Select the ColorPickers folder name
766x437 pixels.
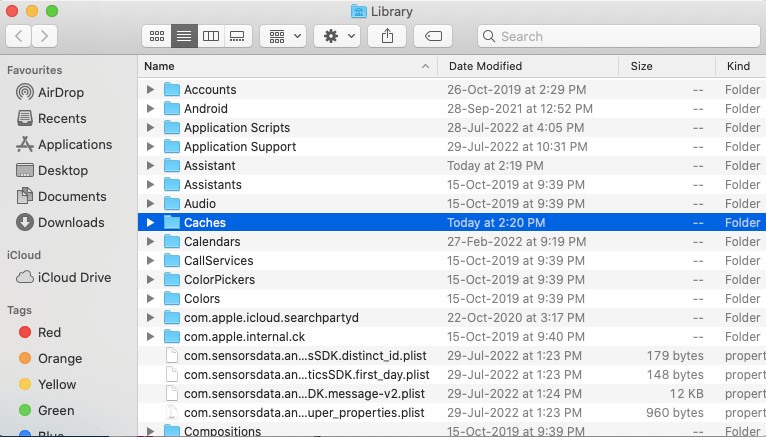pyautogui.click(x=219, y=280)
